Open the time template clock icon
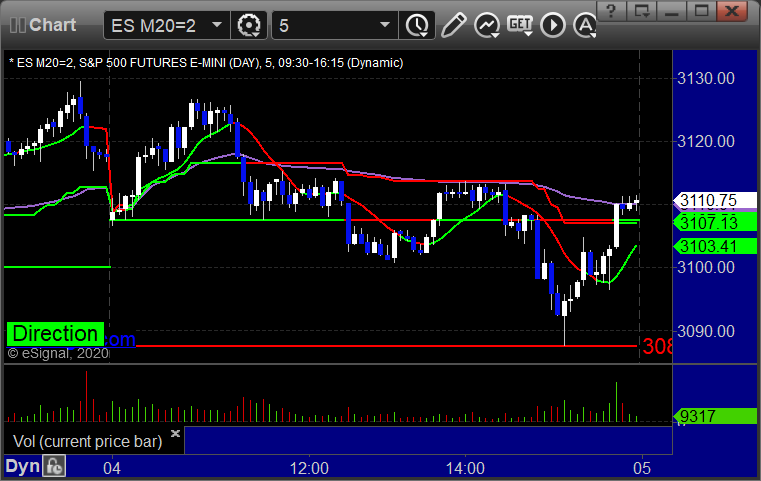This screenshot has height=481, width=761. tap(417, 25)
